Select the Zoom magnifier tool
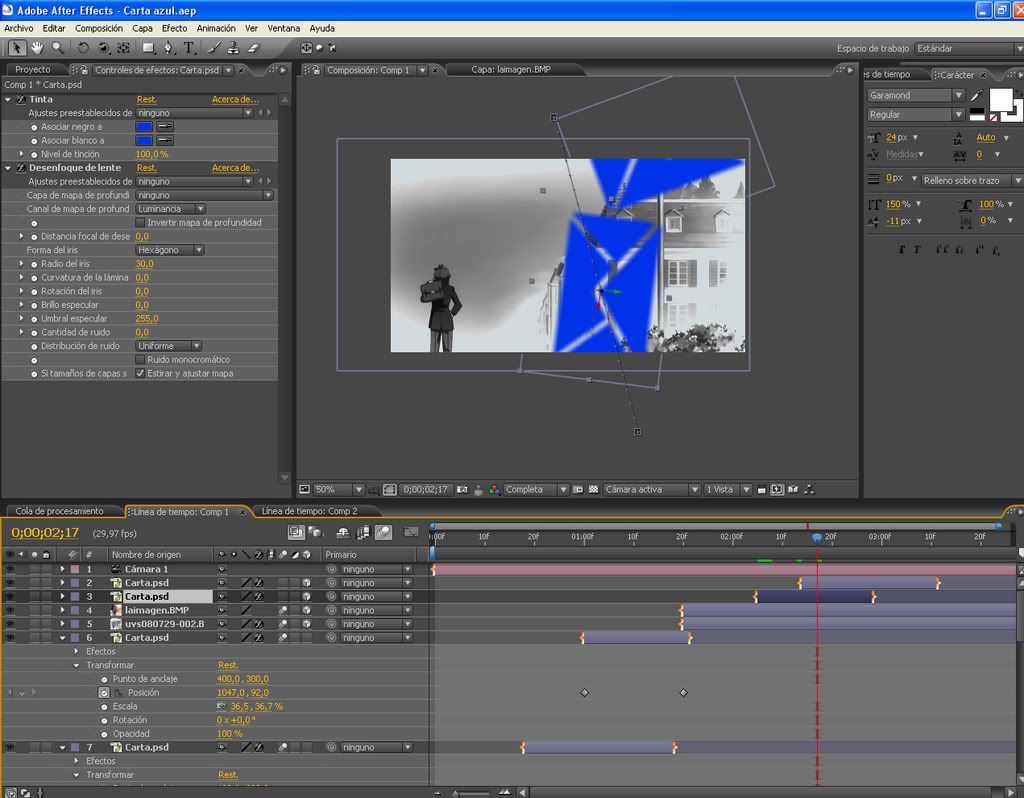Image resolution: width=1024 pixels, height=798 pixels. (57, 47)
